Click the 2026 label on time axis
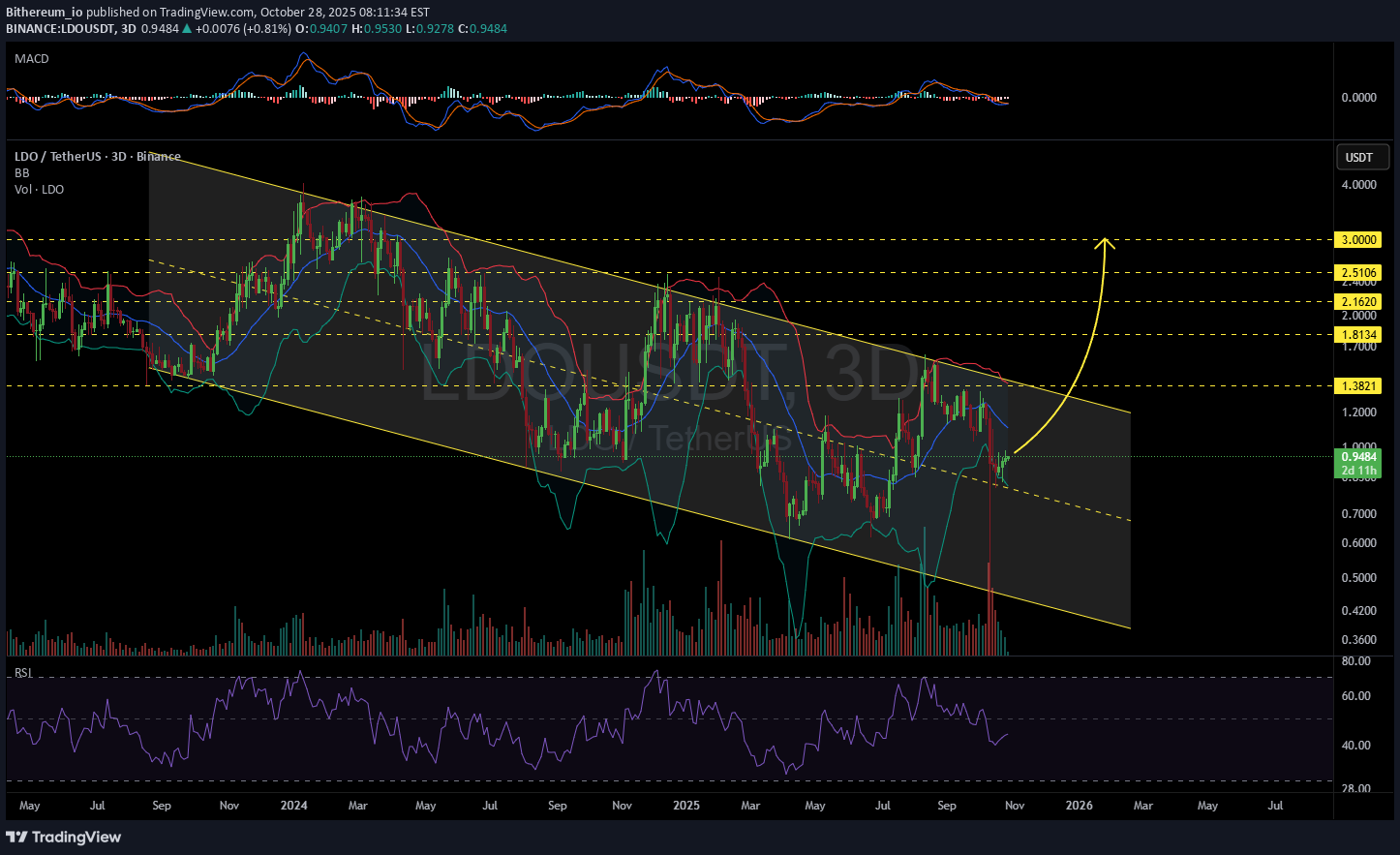Image resolution: width=1400 pixels, height=855 pixels. tap(1079, 806)
